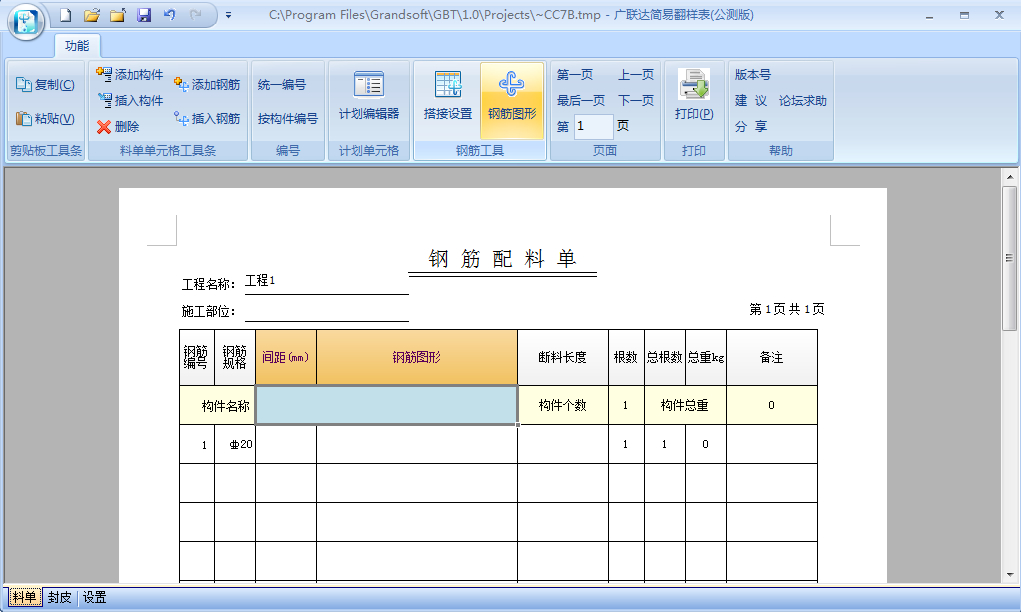Create a new file from quick access toolbar
1021x612 pixels.
tap(65, 14)
